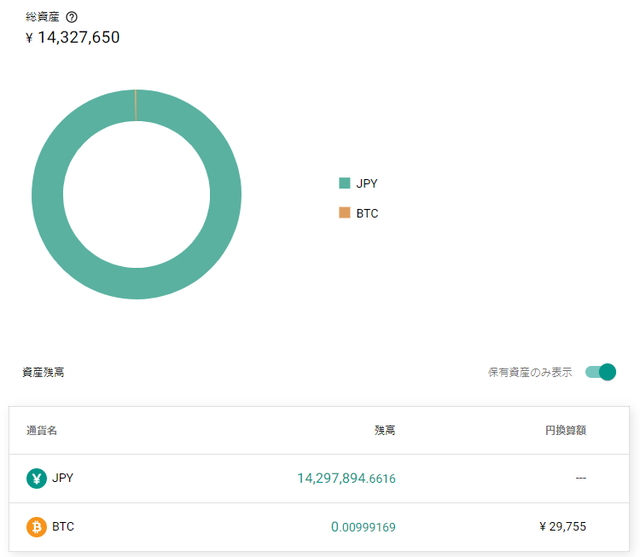
Task: Click the orange BTC bitcoin coin icon
Action: coord(36,527)
